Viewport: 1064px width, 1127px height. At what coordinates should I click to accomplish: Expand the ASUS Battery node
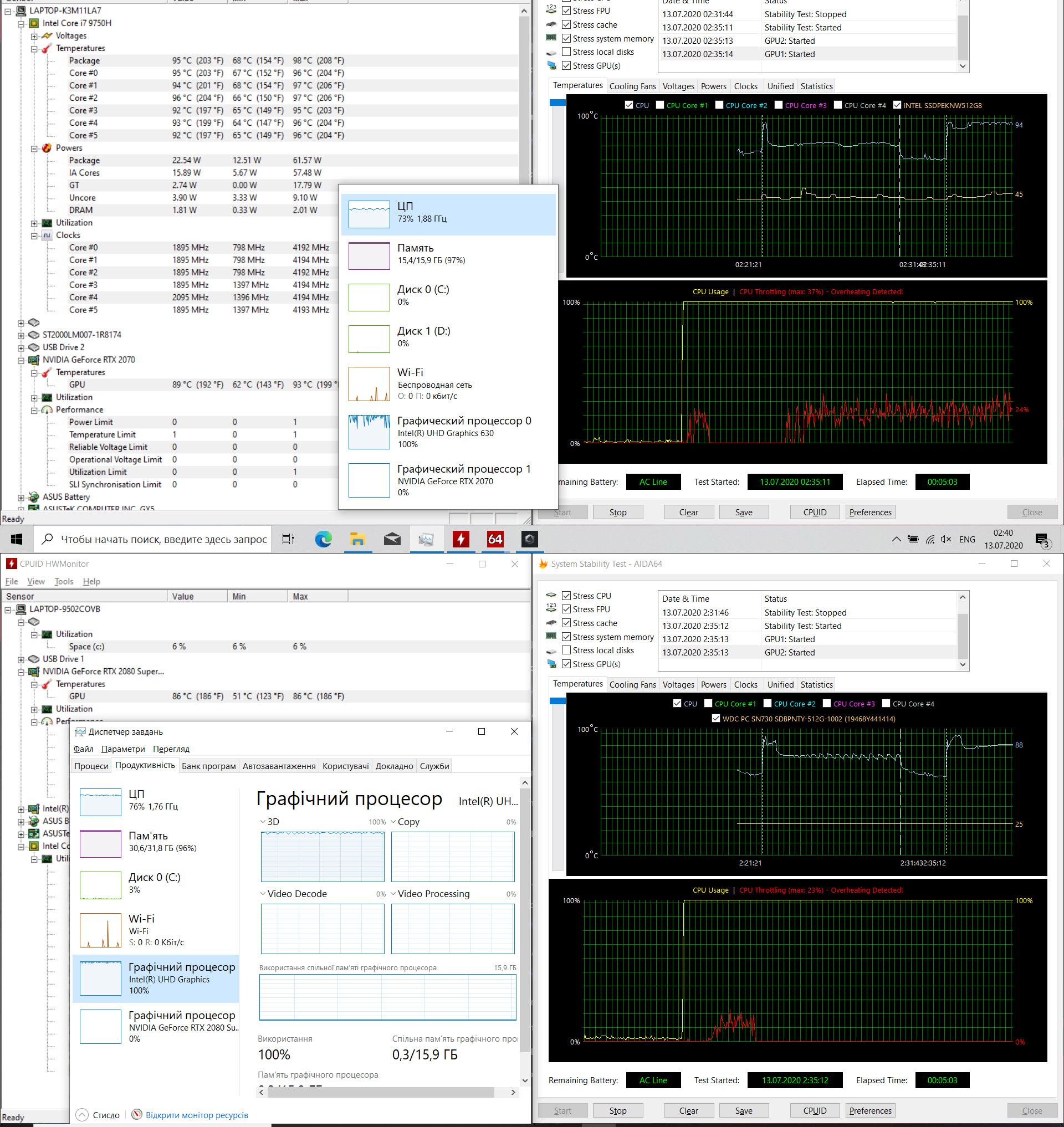tap(21, 498)
